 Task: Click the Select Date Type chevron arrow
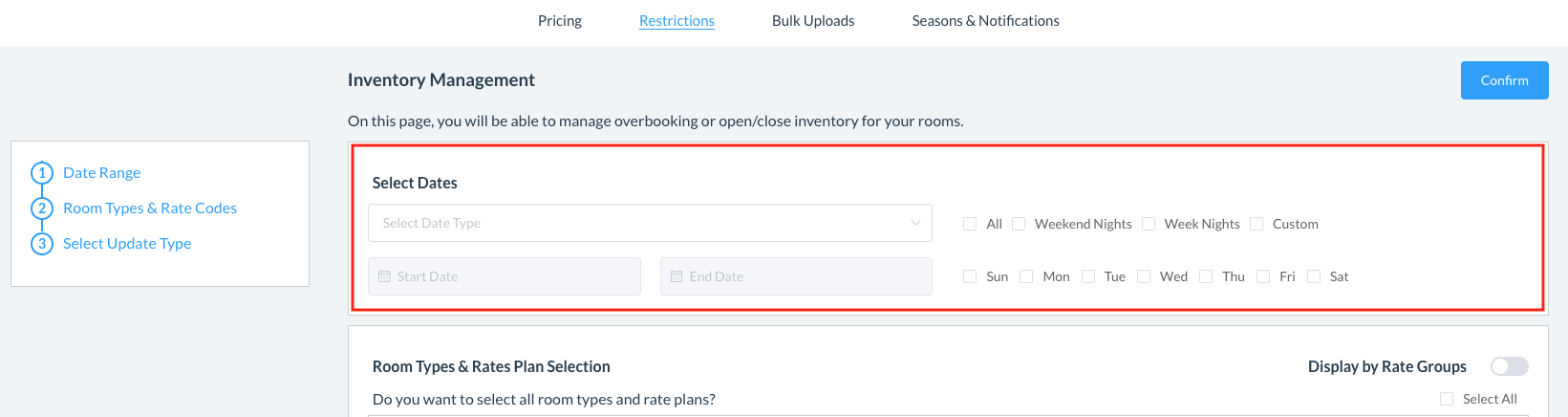tap(915, 223)
